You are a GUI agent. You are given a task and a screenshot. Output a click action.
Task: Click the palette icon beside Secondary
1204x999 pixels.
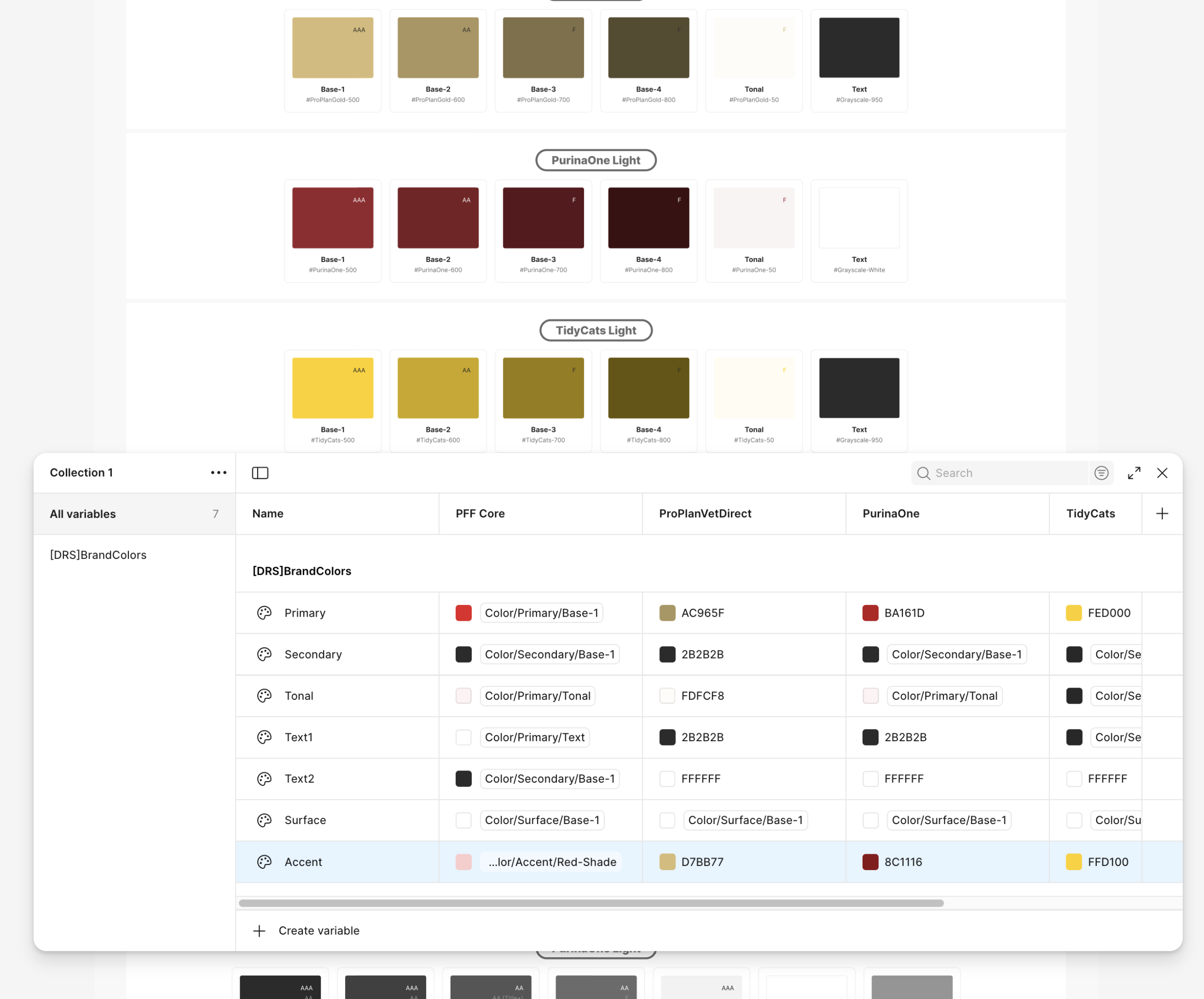coord(264,654)
